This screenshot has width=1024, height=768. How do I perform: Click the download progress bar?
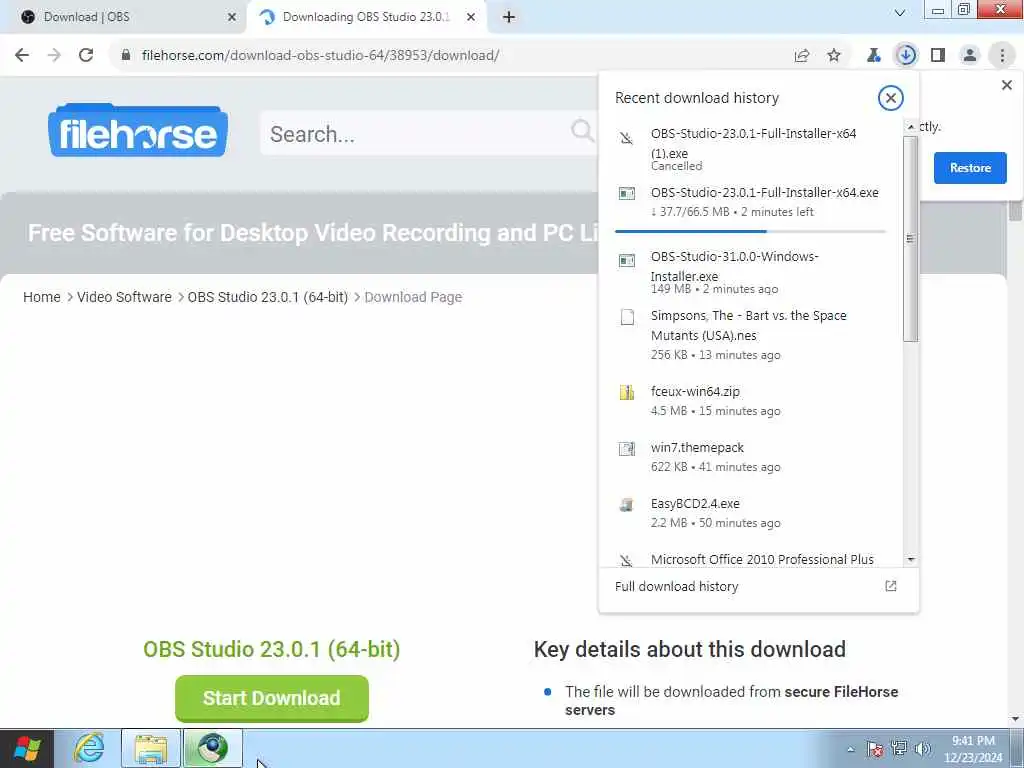pos(750,231)
